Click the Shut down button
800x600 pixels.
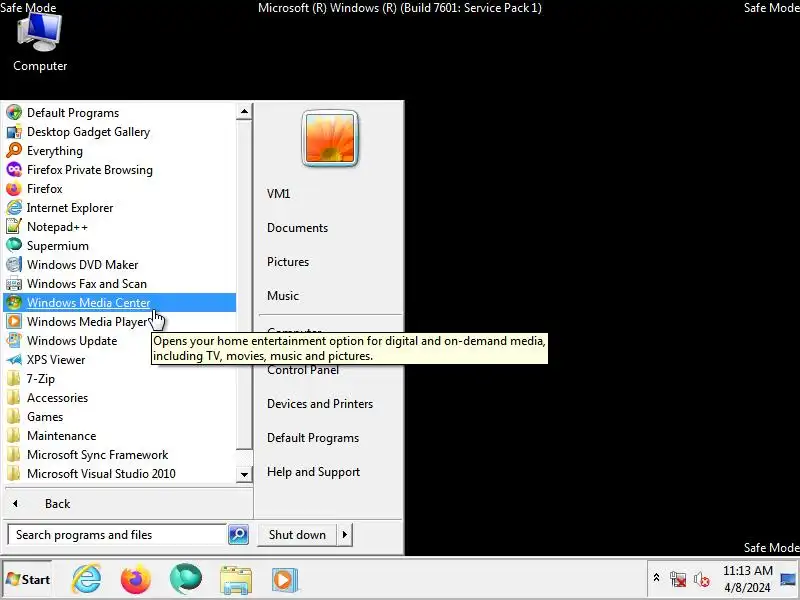pos(297,535)
